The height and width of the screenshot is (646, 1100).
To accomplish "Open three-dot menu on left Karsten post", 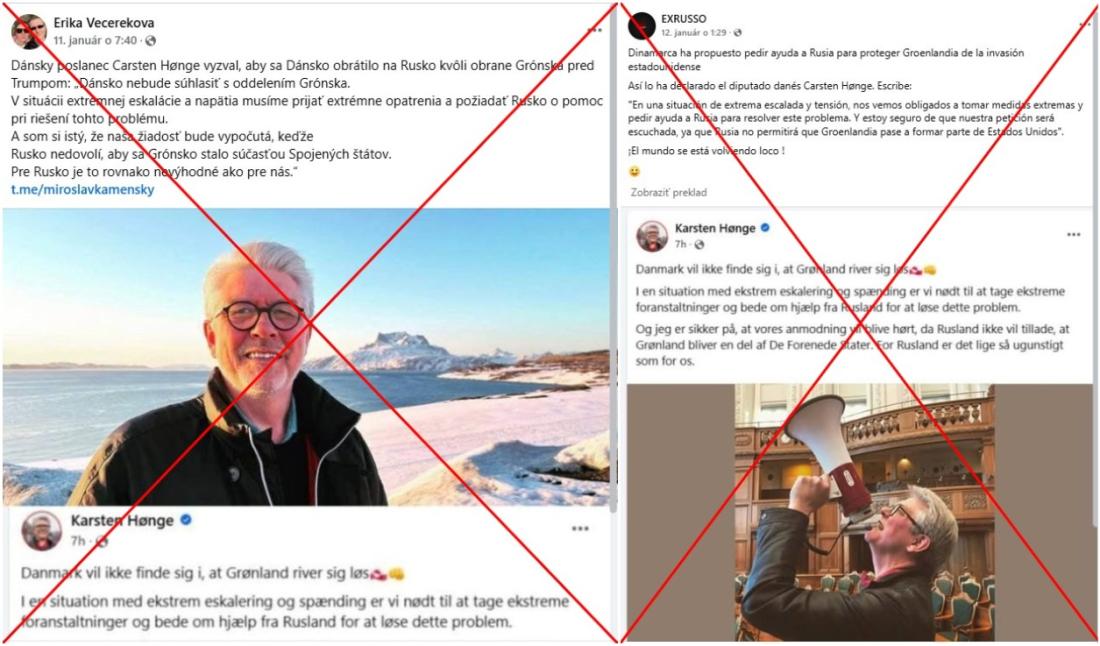I will coord(579,529).
